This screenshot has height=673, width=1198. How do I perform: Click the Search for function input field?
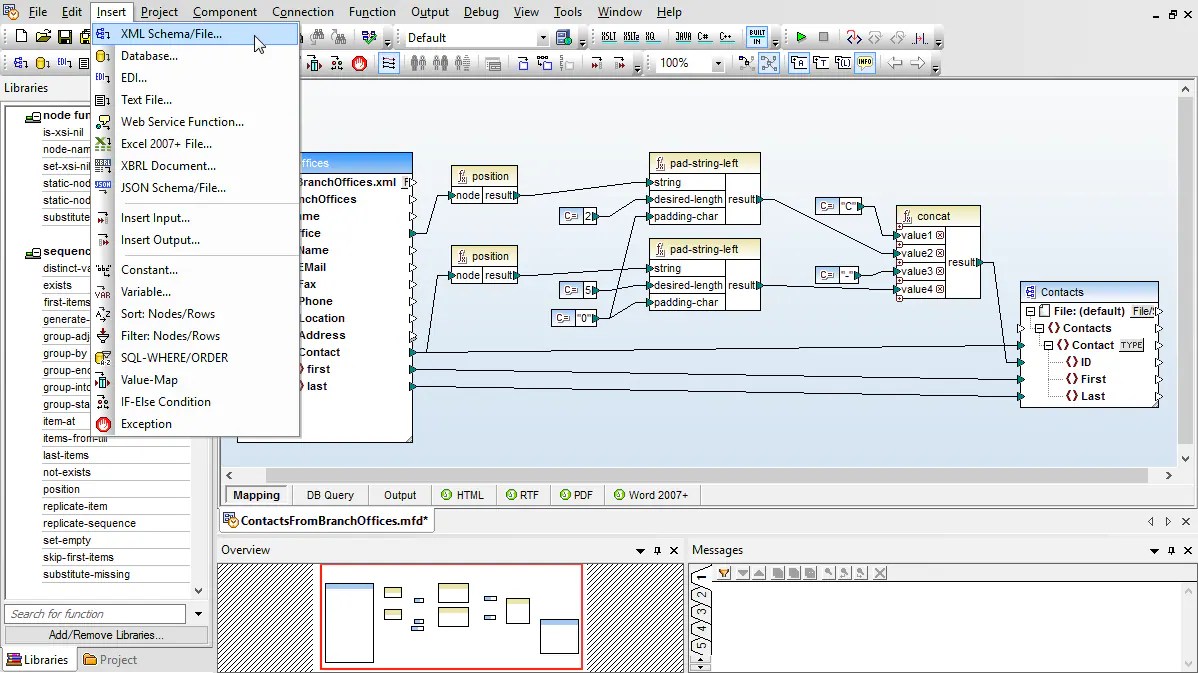(96, 614)
